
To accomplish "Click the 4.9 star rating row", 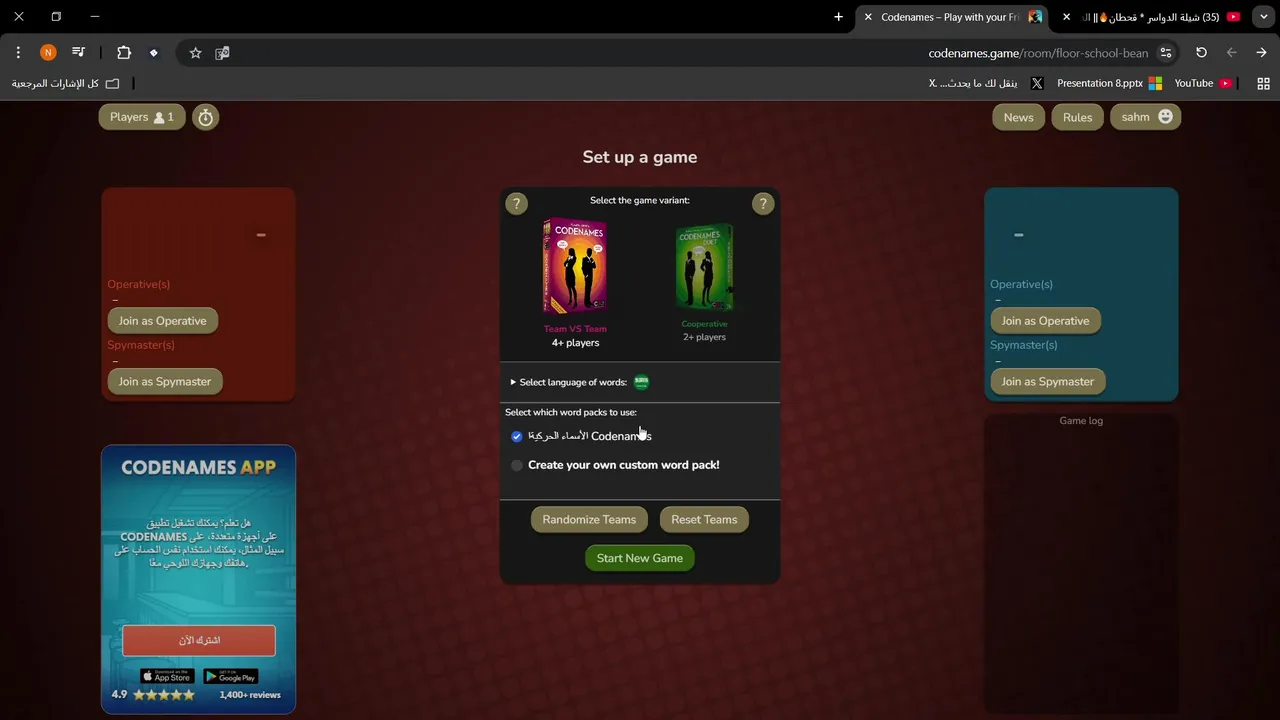I will [153, 695].
